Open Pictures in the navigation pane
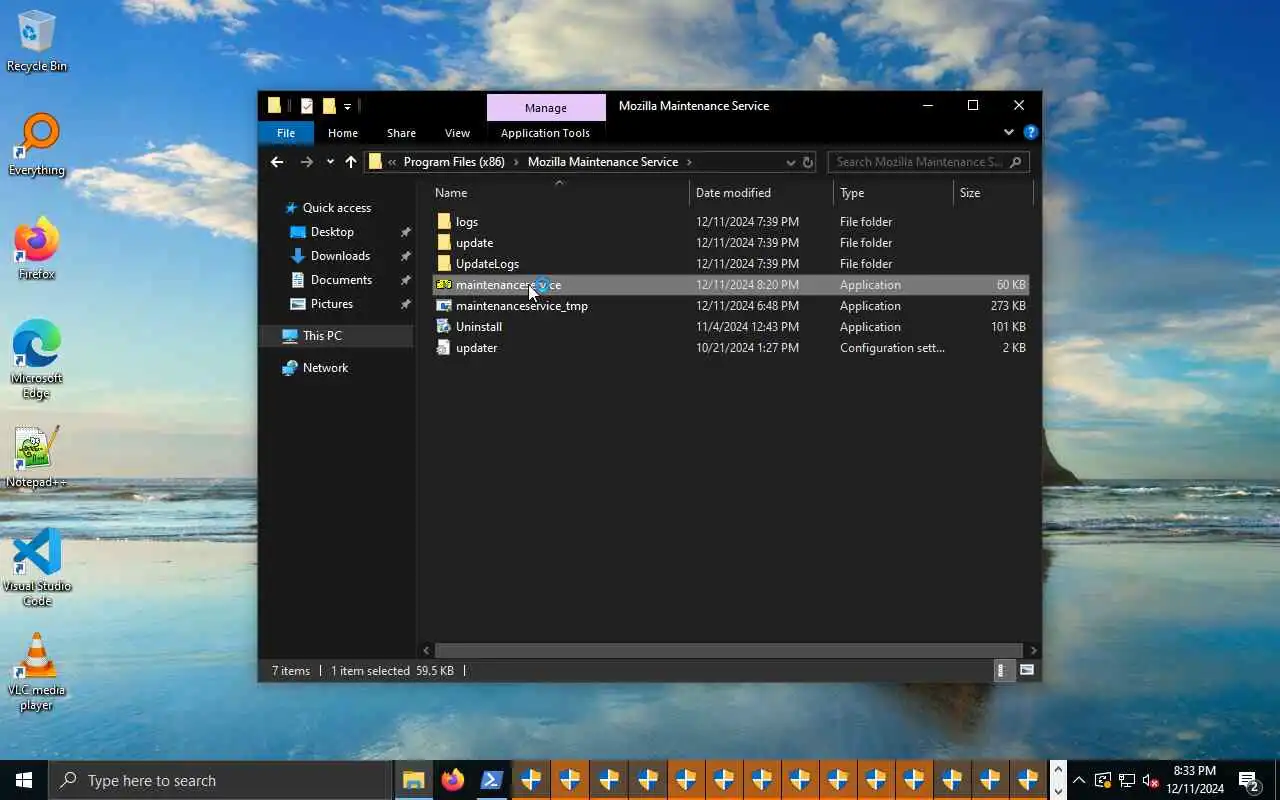1280x800 pixels. pyautogui.click(x=331, y=304)
